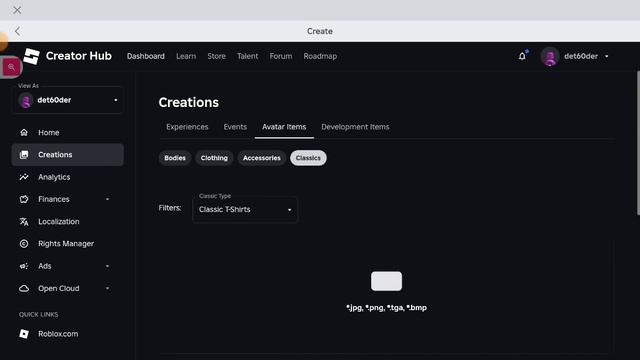Select the Accessories filter chip
This screenshot has width=640, height=360.
click(x=262, y=158)
